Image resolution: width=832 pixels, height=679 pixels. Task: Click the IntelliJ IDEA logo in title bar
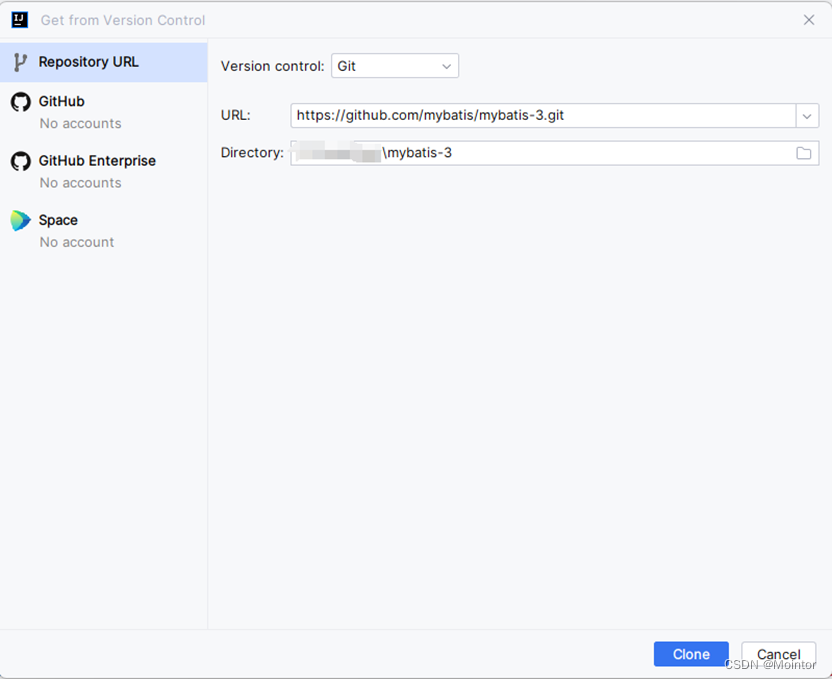tap(20, 20)
